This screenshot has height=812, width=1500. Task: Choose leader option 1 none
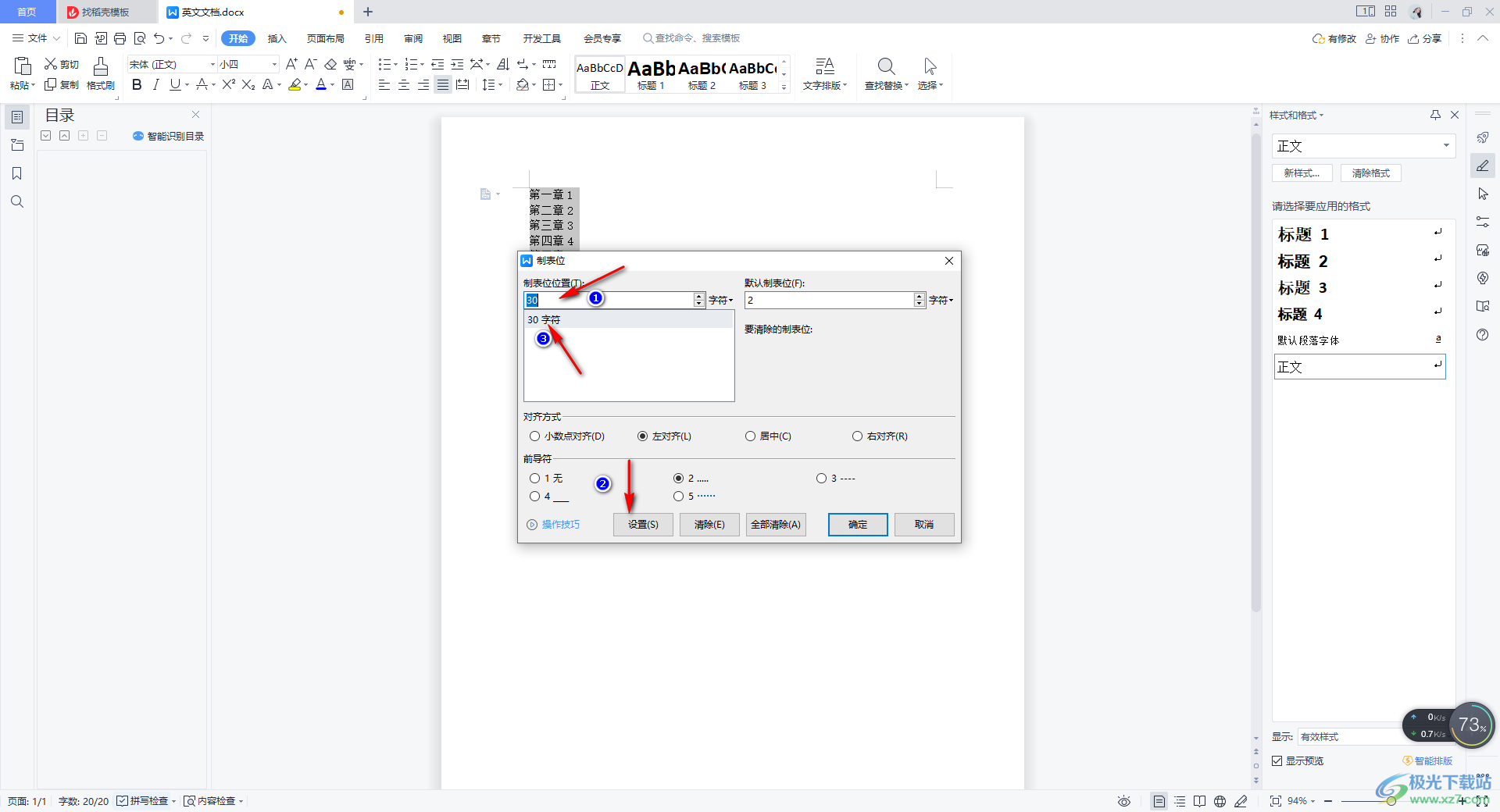(x=534, y=478)
